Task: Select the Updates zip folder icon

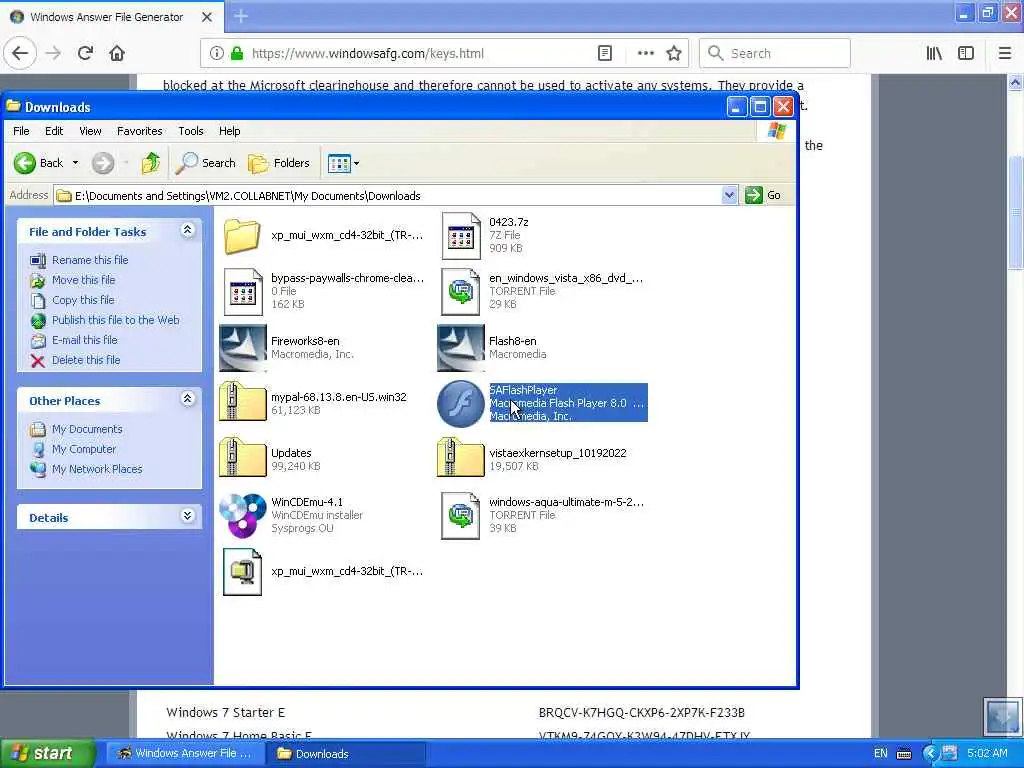Action: point(242,458)
